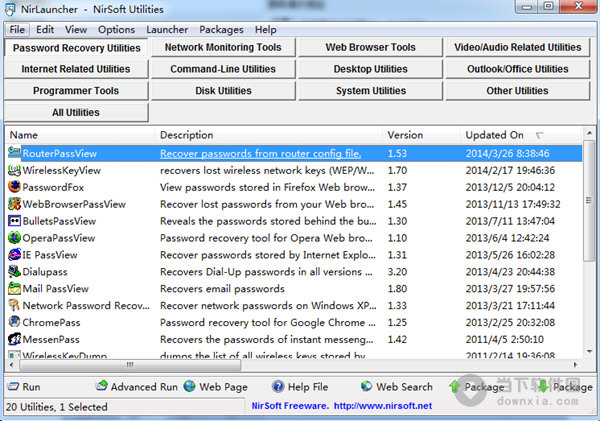Viewport: 600px width, 421px height.
Task: Click the 20 Utilities, 1 Selected status
Action: [x=57, y=407]
